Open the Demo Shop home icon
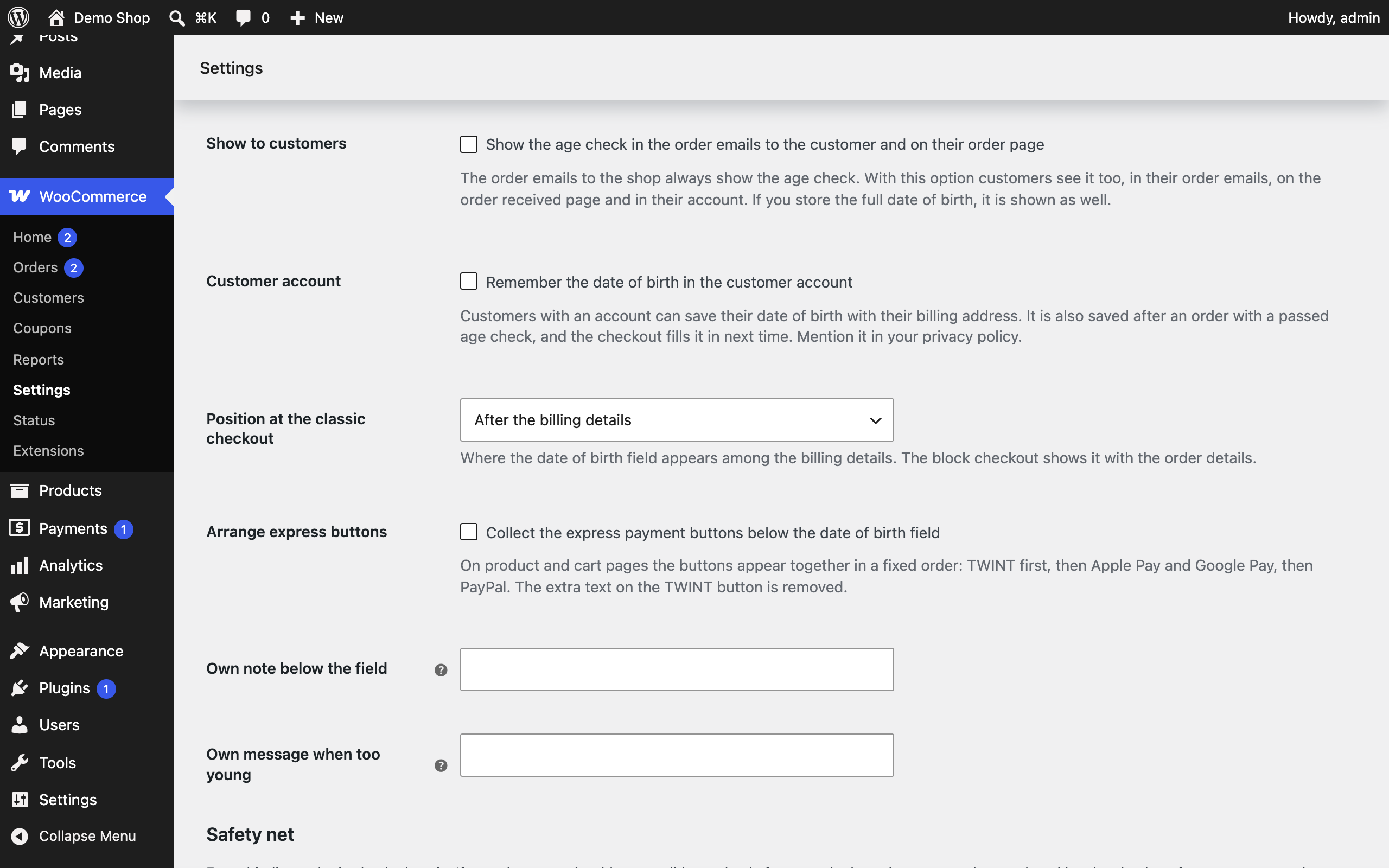The width and height of the screenshot is (1389, 868). click(x=56, y=18)
